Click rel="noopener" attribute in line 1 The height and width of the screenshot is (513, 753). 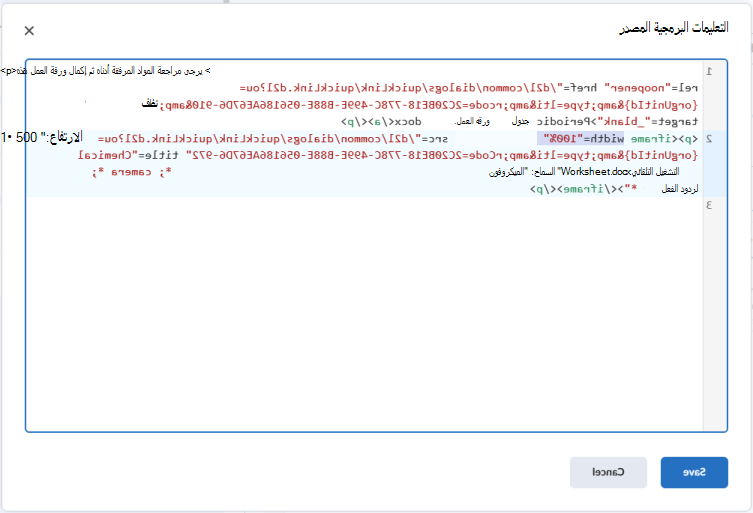(x=651, y=87)
